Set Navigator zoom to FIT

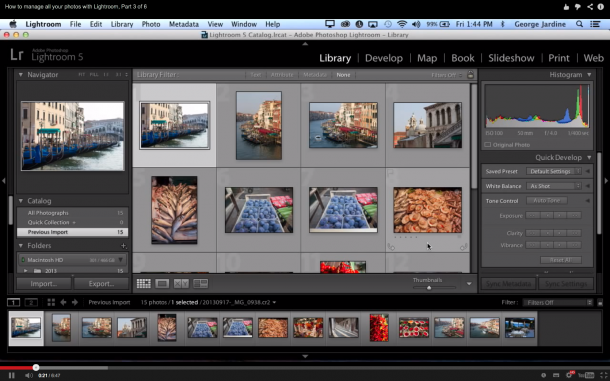81,74
